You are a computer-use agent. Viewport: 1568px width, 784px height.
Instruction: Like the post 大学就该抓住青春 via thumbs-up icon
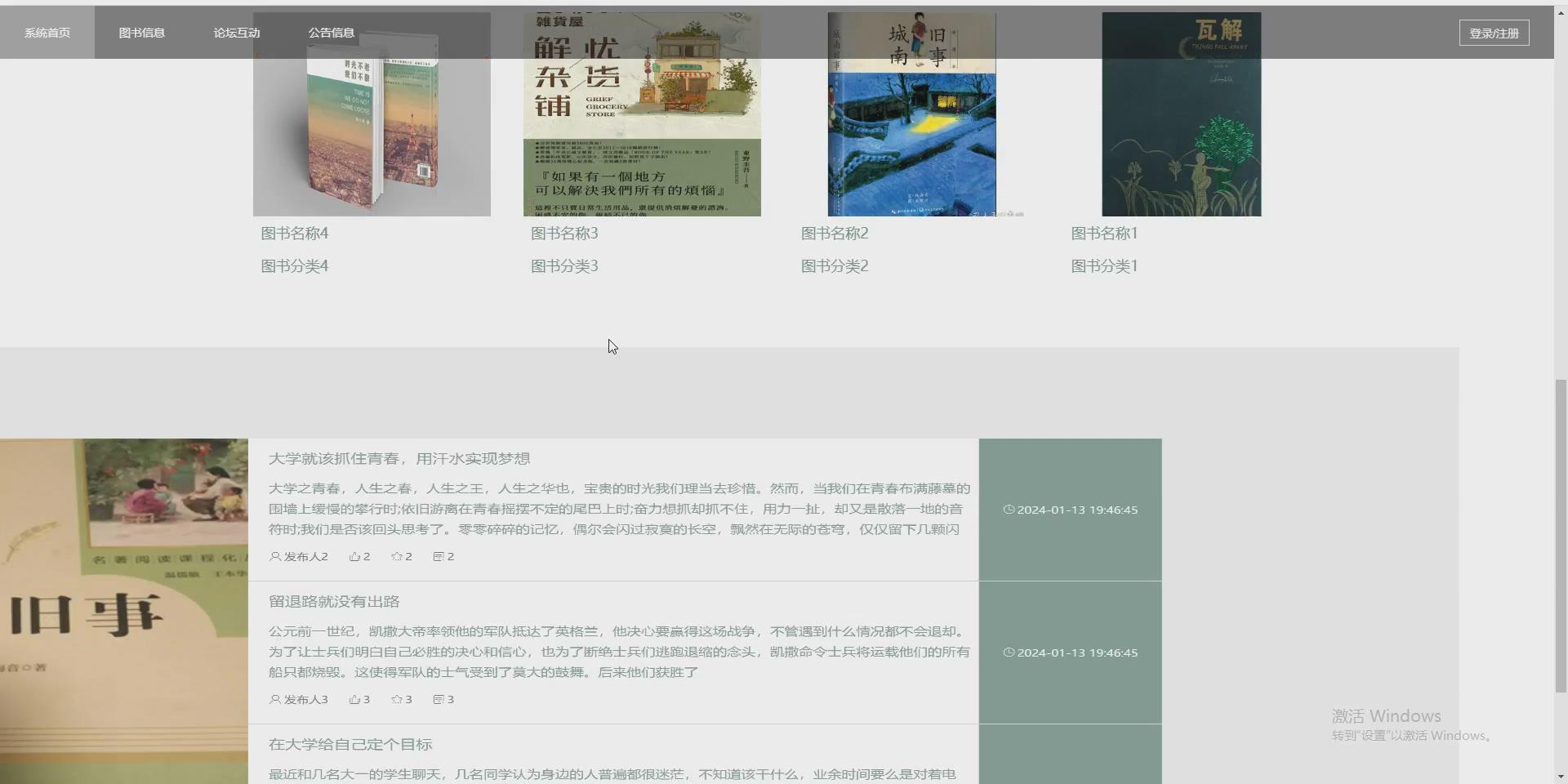pos(354,556)
